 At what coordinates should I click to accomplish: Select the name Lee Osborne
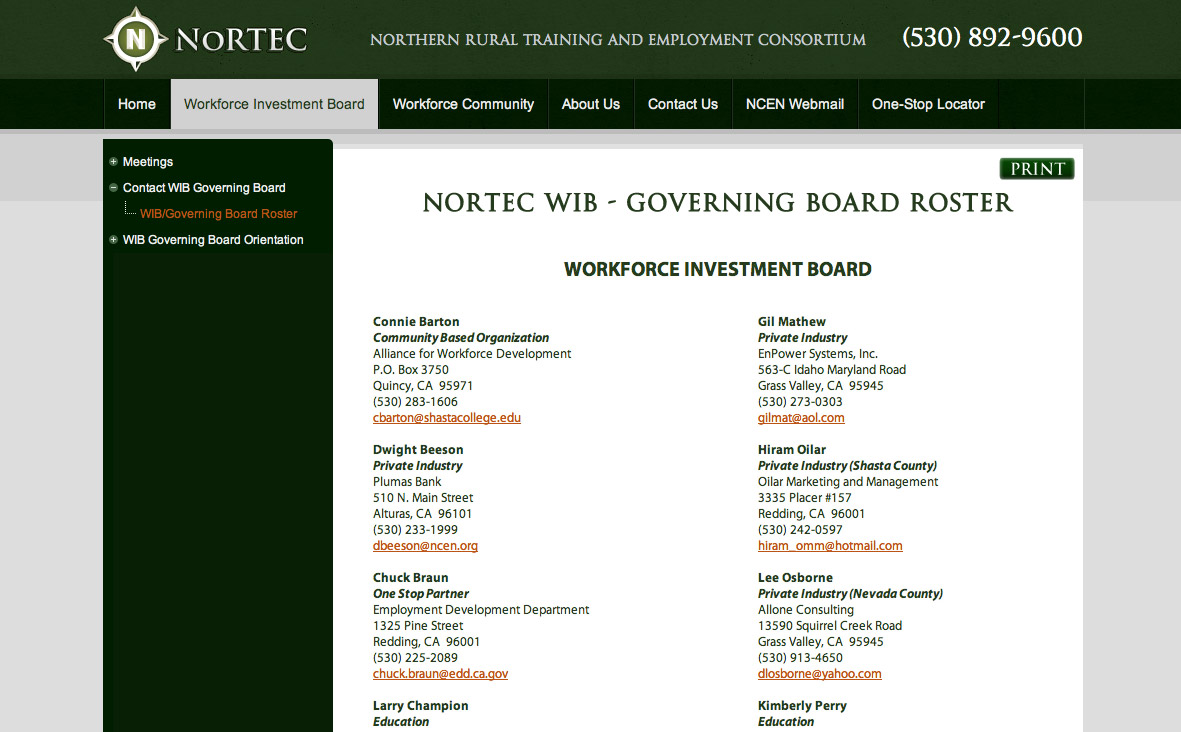(x=795, y=578)
